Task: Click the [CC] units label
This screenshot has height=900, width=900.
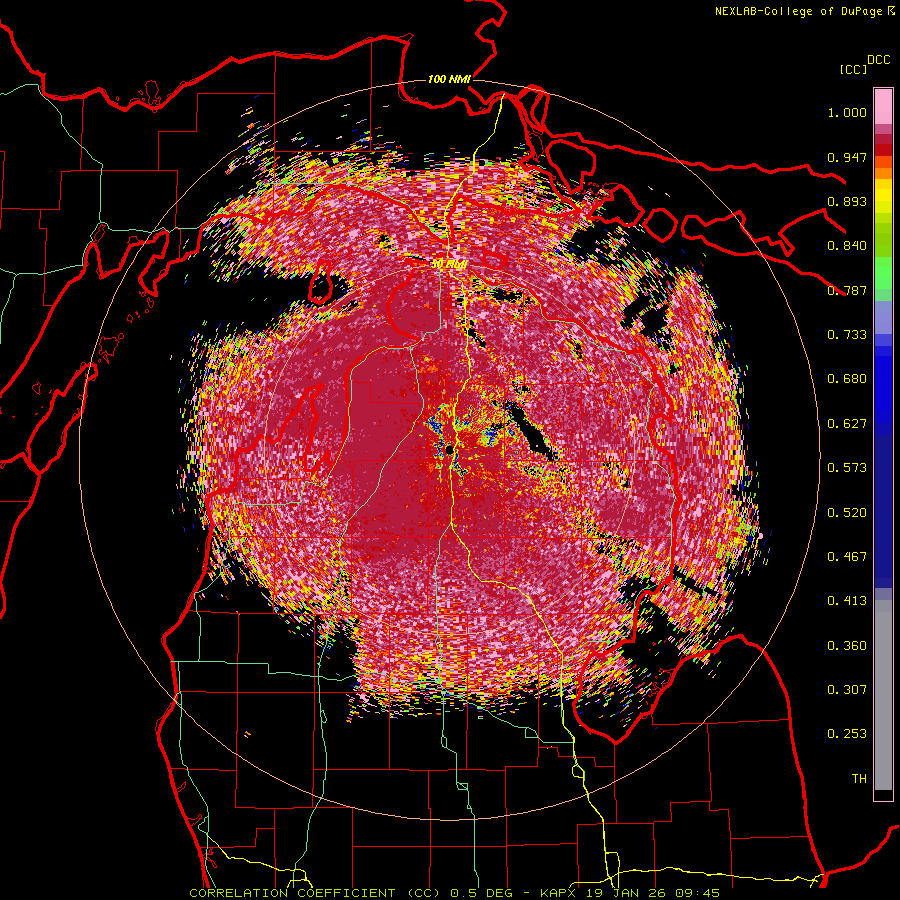Action: [x=853, y=69]
